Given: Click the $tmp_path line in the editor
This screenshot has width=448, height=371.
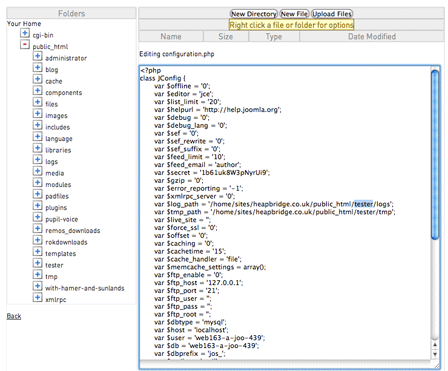Looking at the screenshot, I should pos(275,212).
